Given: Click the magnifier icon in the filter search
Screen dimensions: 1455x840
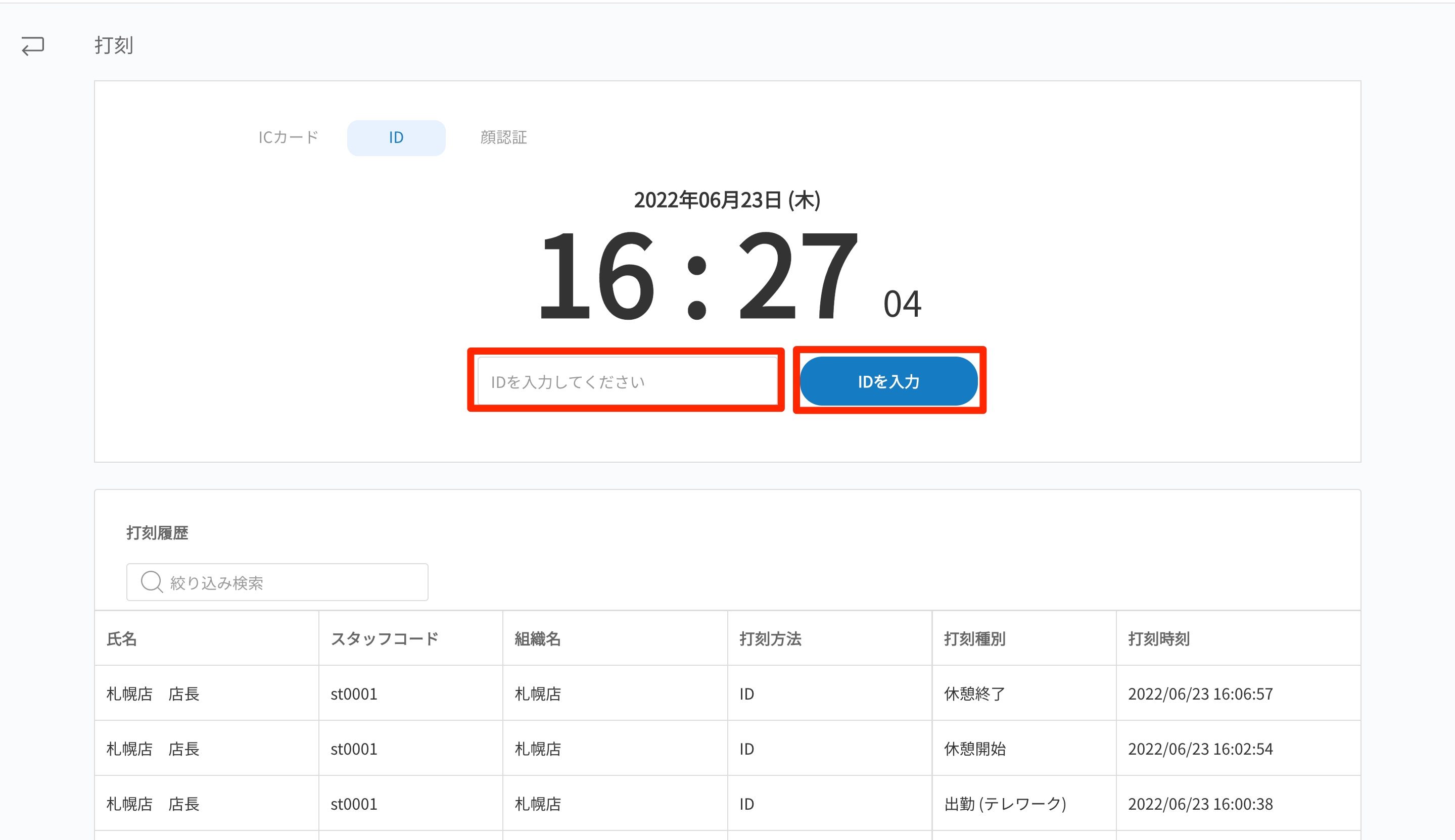Looking at the screenshot, I should click(x=151, y=581).
